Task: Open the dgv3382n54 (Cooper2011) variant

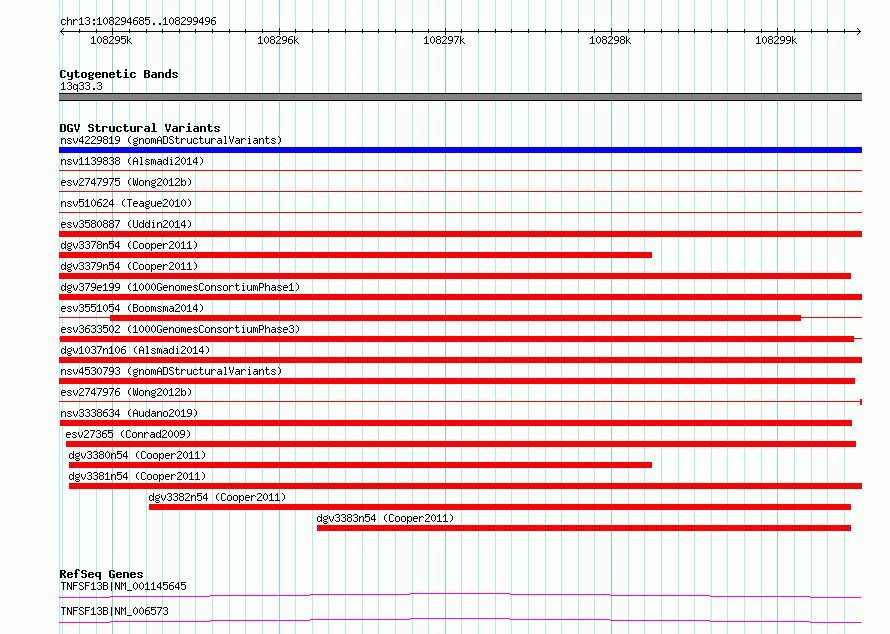Action: point(217,497)
